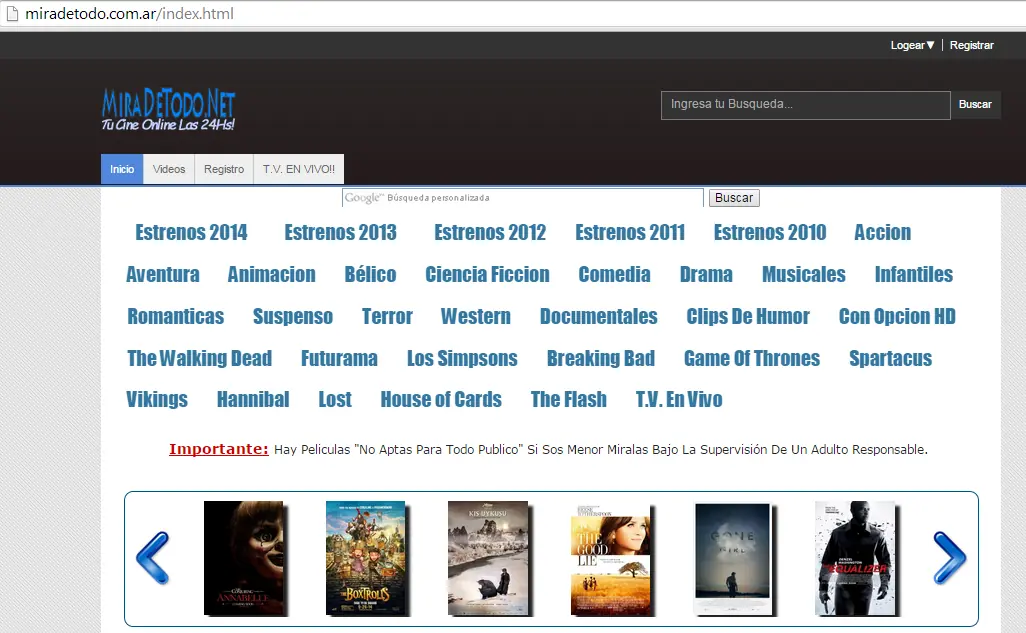This screenshot has width=1026, height=633.
Task: Browse the Estrenos 2012 category
Action: [490, 232]
